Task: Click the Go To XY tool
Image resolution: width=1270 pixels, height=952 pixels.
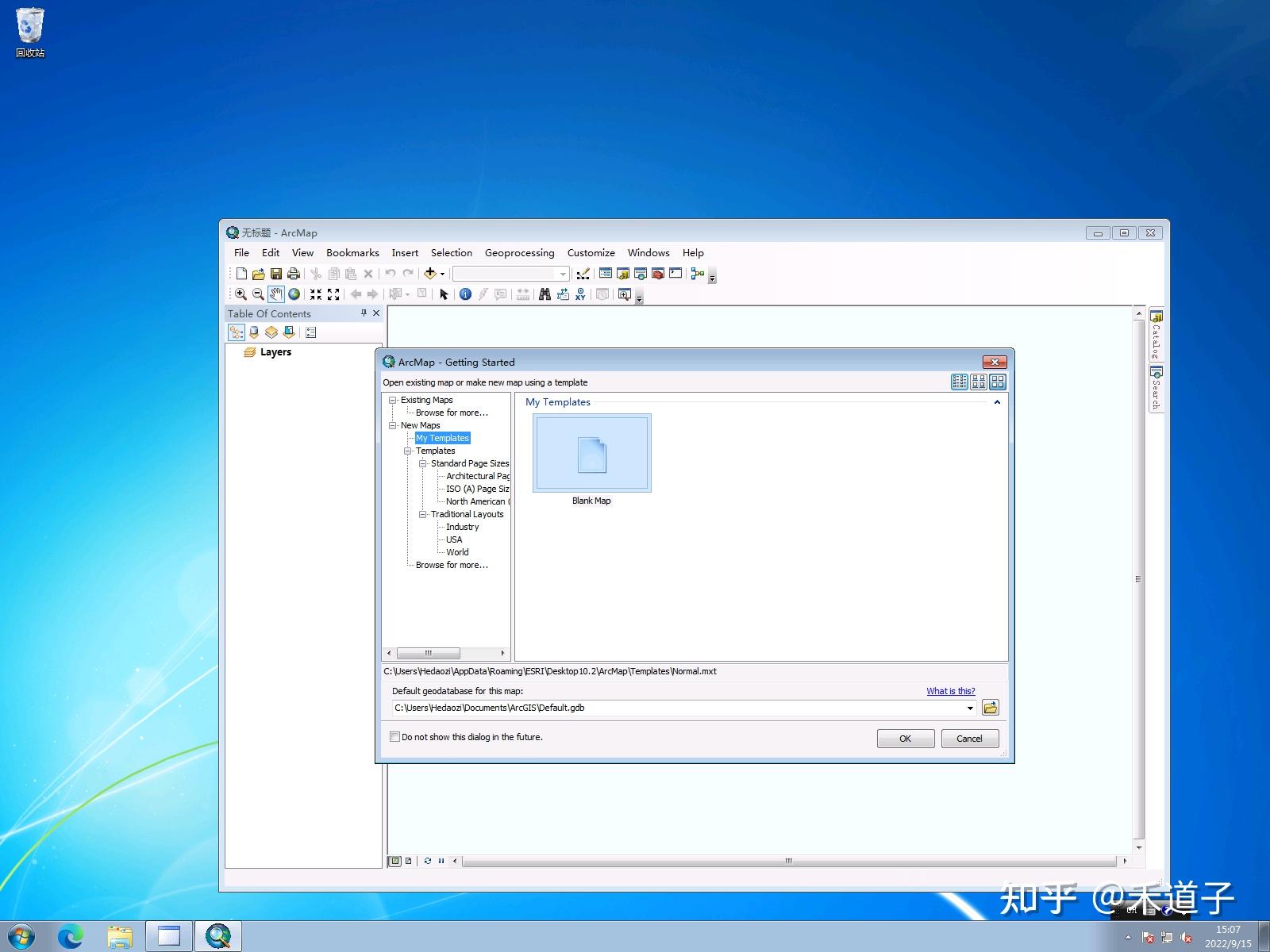Action: (580, 294)
